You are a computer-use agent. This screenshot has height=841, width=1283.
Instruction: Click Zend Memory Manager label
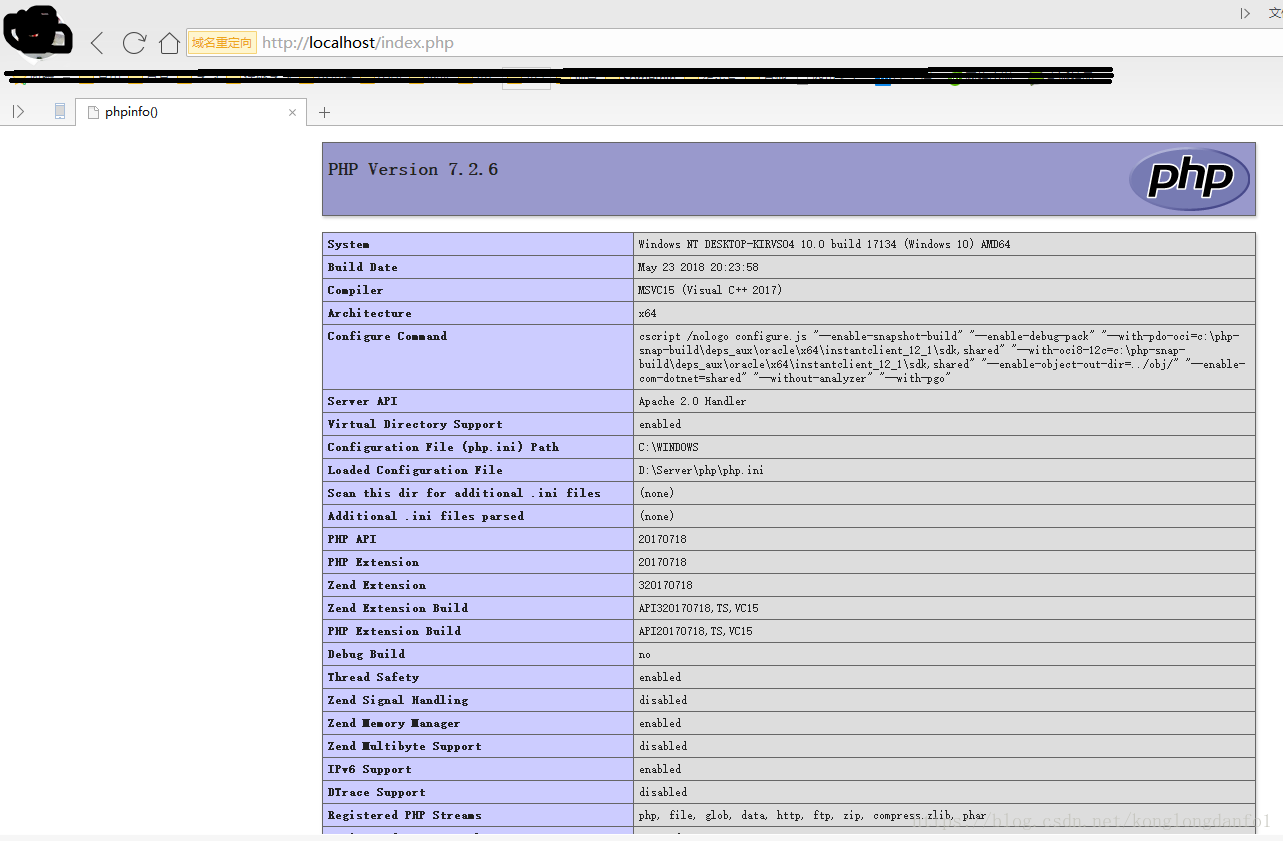tap(394, 723)
